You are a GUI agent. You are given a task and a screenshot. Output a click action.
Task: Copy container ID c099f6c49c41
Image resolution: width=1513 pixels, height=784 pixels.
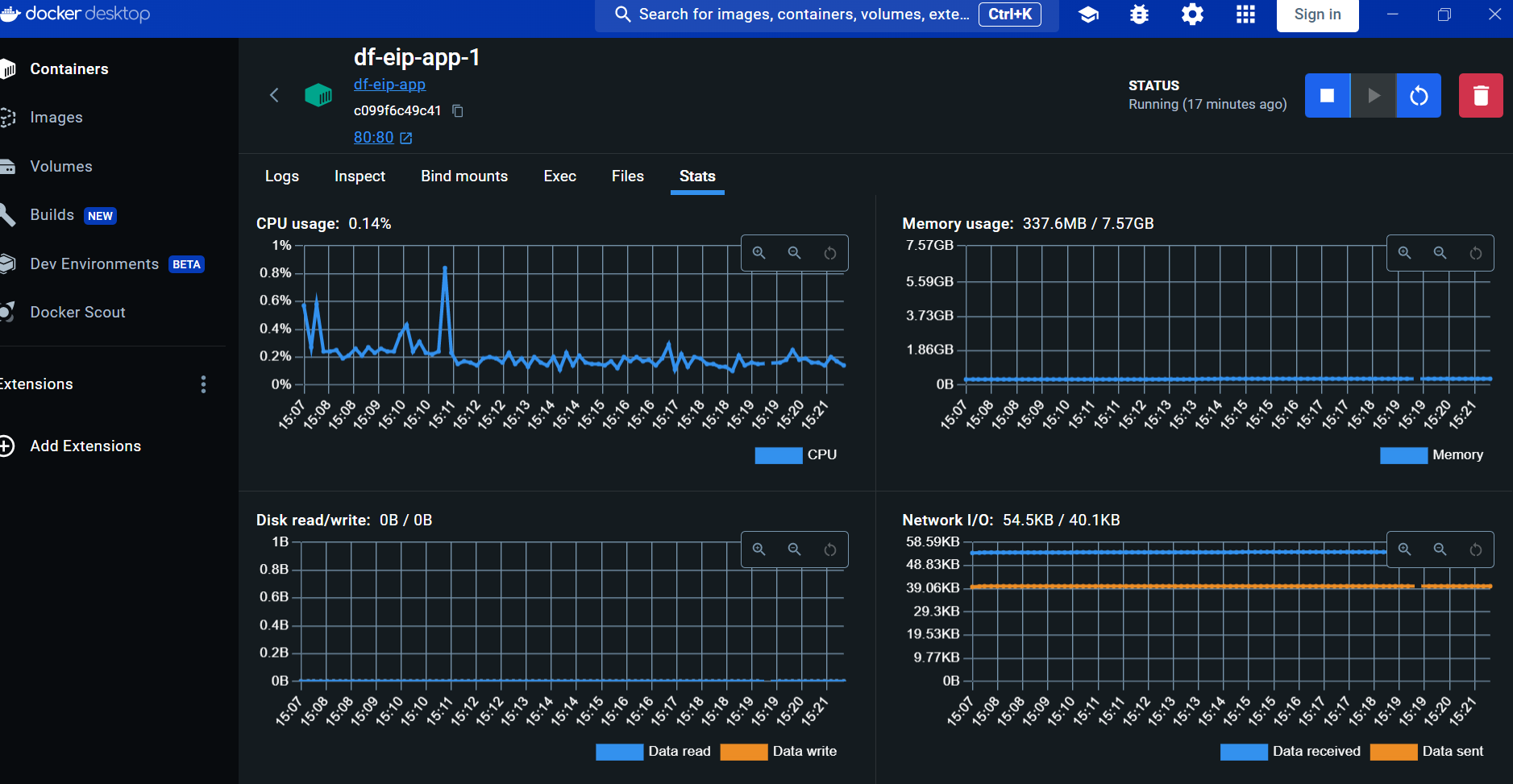[457, 111]
